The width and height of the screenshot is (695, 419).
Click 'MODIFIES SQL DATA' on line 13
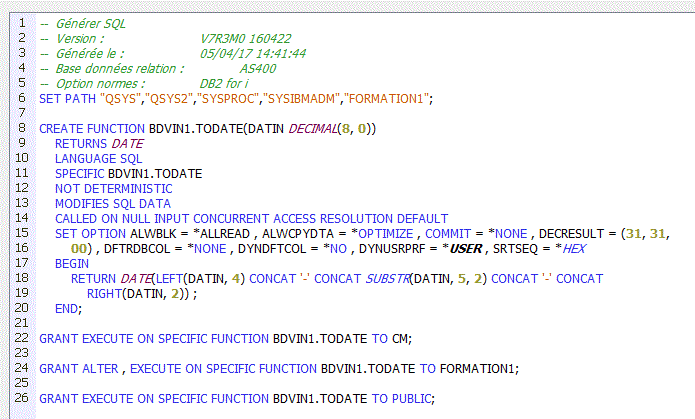tap(113, 204)
